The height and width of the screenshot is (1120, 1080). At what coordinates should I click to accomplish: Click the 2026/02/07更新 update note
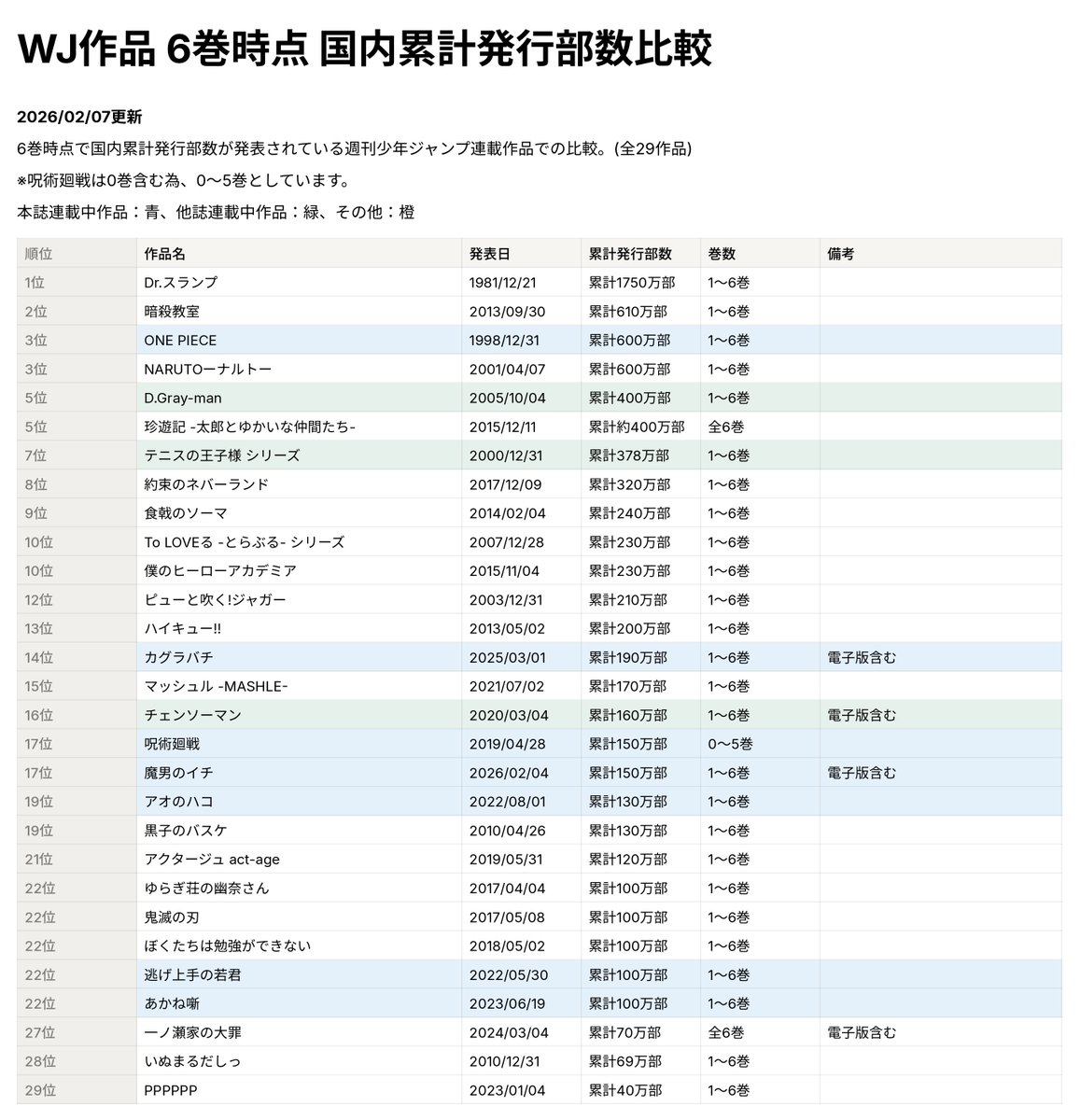79,118
